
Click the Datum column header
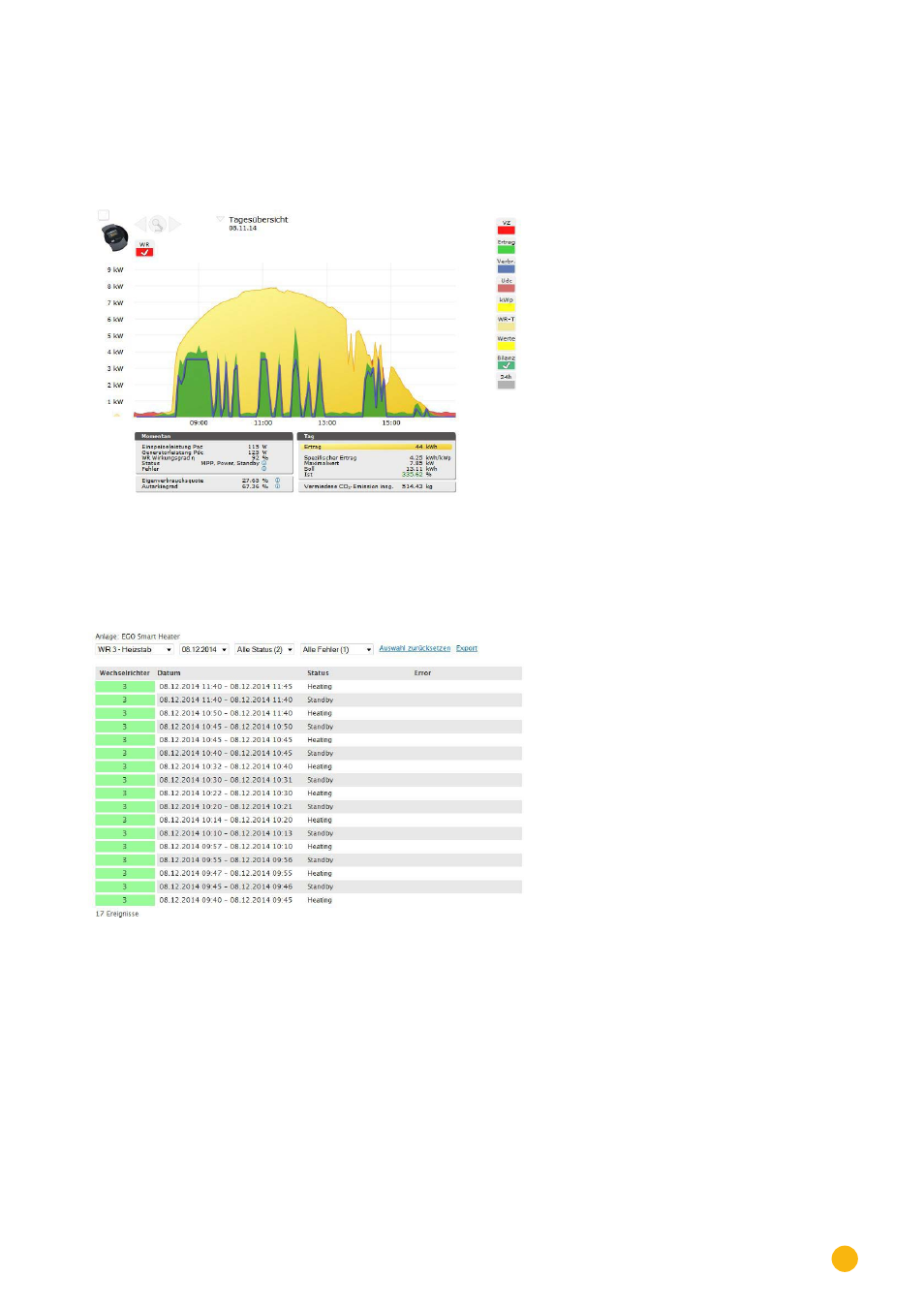click(x=169, y=672)
